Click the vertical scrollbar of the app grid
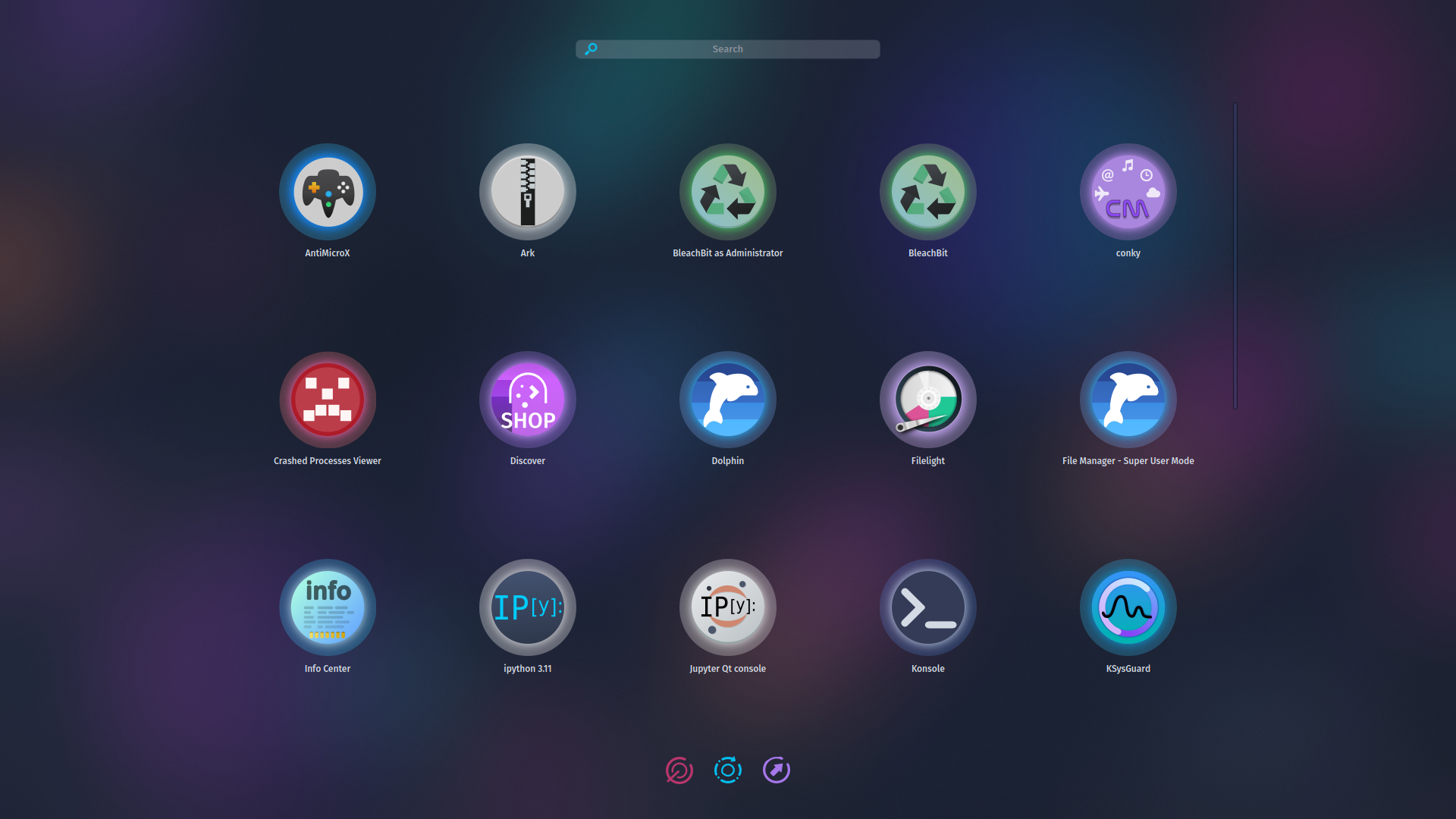This screenshot has width=1456, height=819. coord(1235,256)
